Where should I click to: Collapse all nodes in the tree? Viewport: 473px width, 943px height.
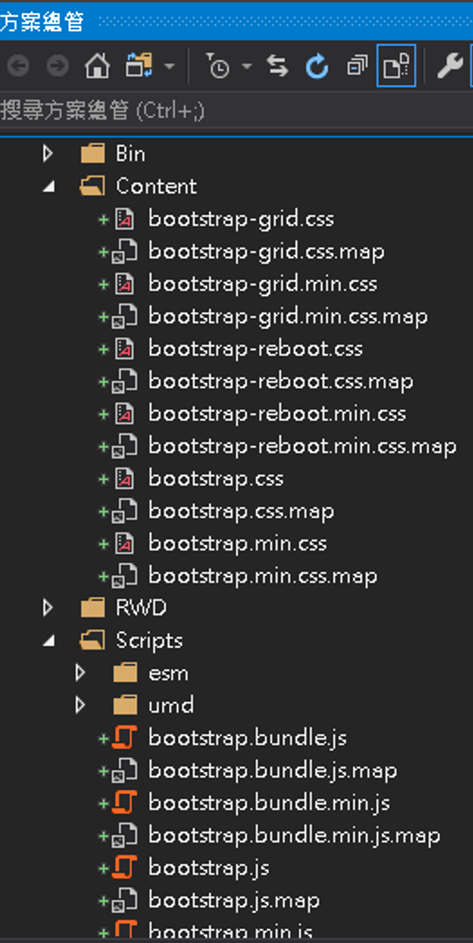[357, 66]
